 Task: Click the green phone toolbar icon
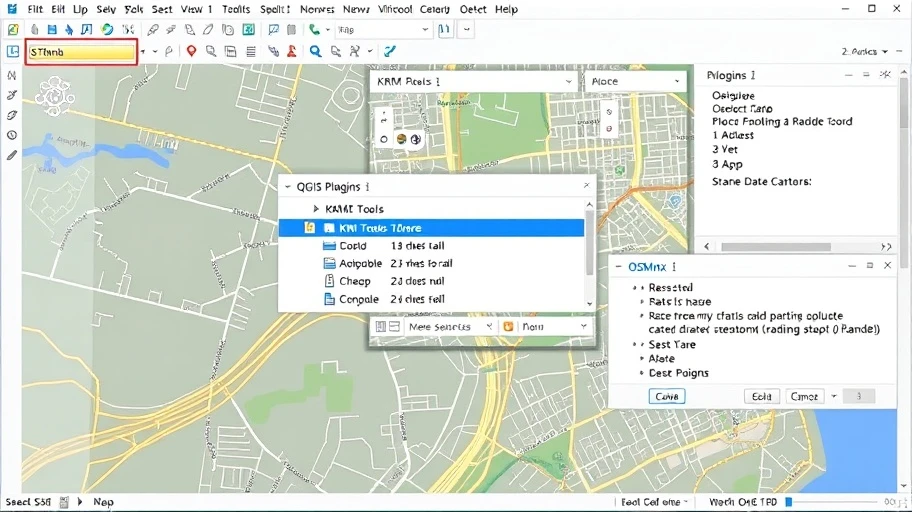314,29
